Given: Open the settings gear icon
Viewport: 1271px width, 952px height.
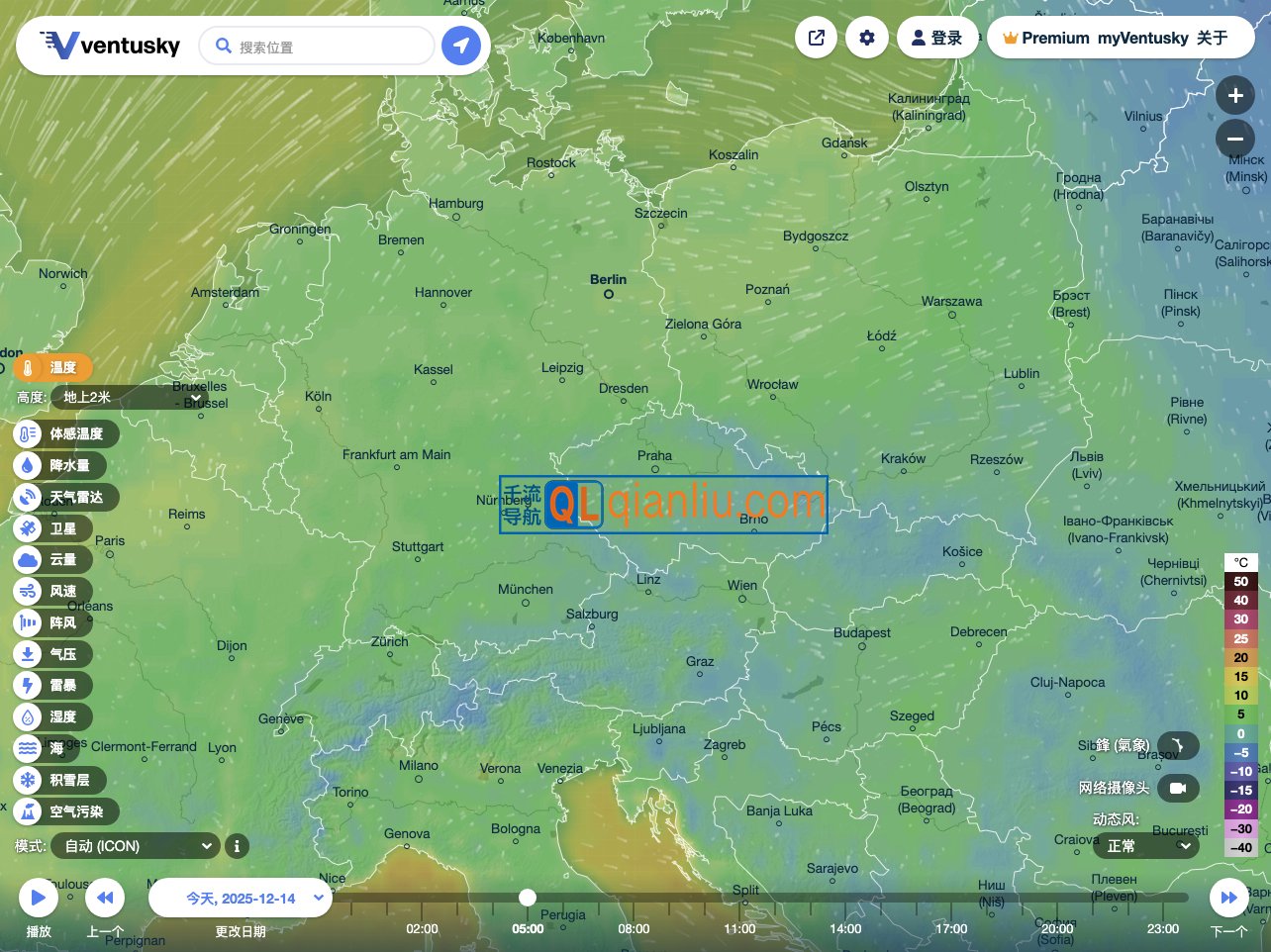Looking at the screenshot, I should tap(867, 38).
